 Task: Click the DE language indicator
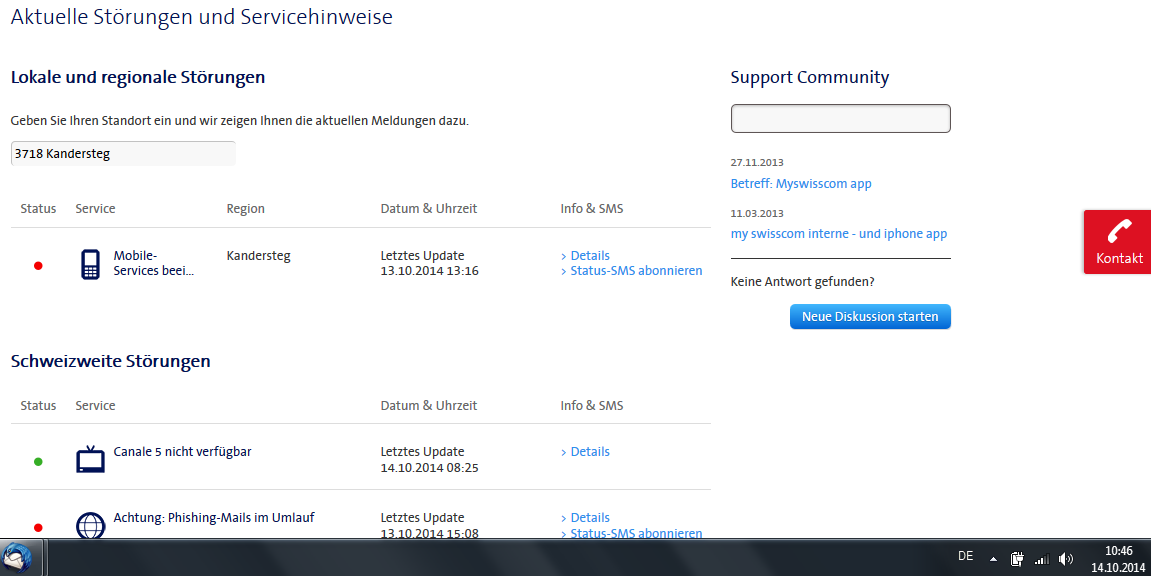(x=965, y=557)
